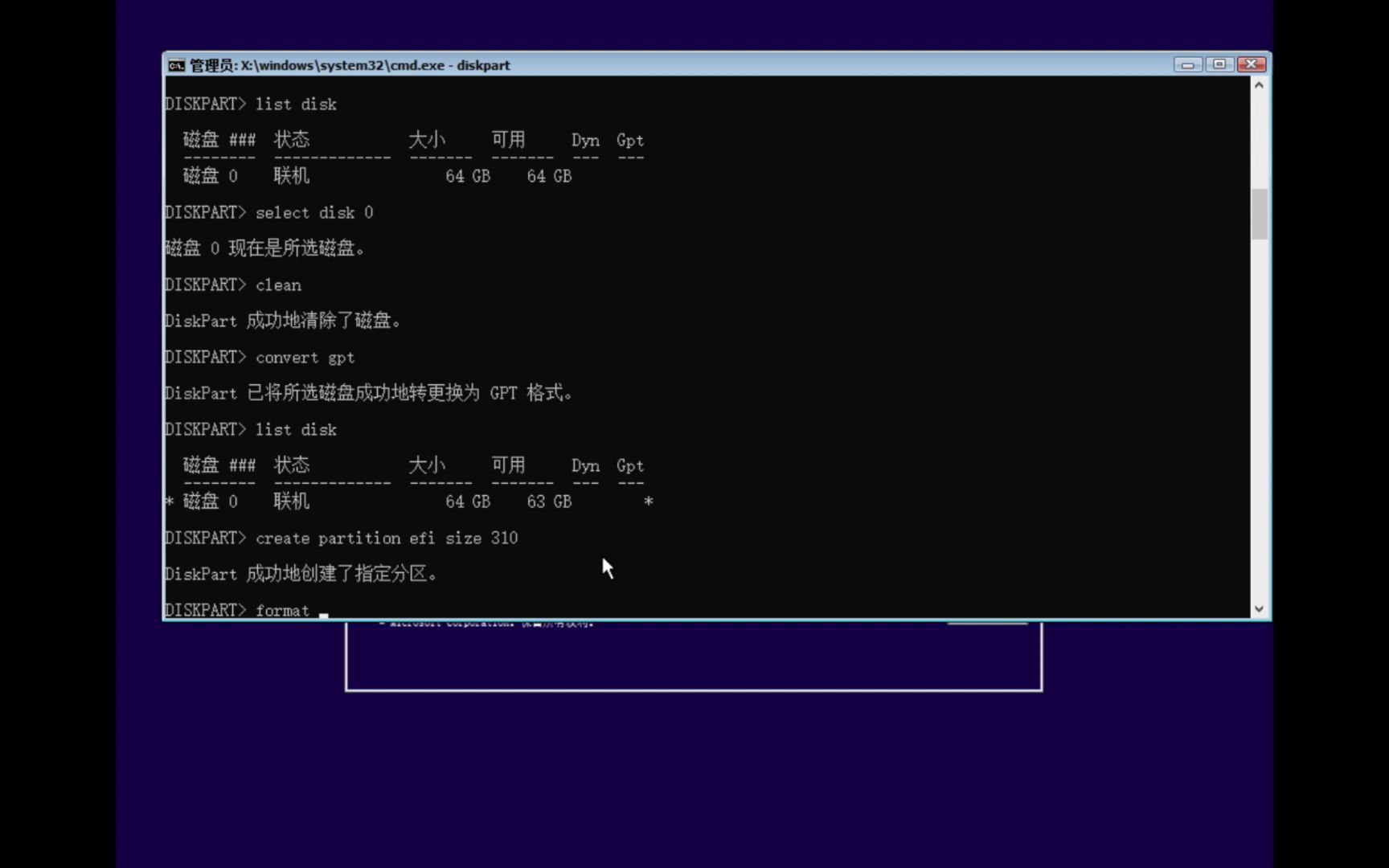Click the Gpt asterisk in second disk table

tap(648, 502)
